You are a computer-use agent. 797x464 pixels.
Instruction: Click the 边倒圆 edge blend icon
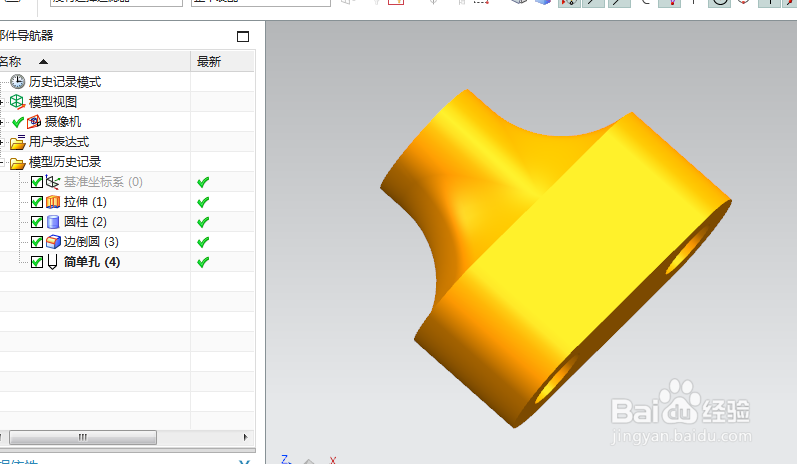[53, 242]
